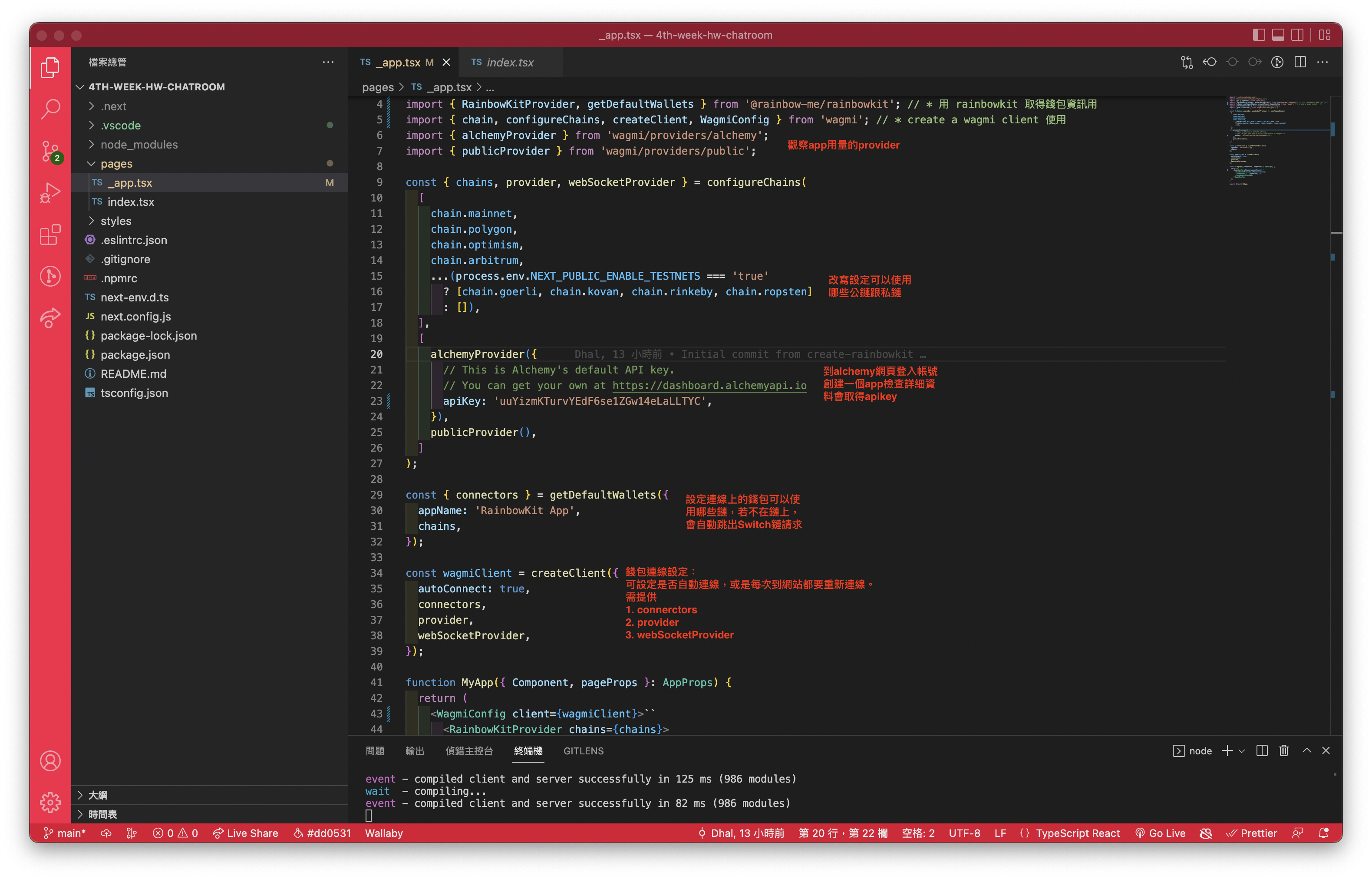Click the #dd0531 color item in status bar
The height and width of the screenshot is (879, 1372).
322,833
